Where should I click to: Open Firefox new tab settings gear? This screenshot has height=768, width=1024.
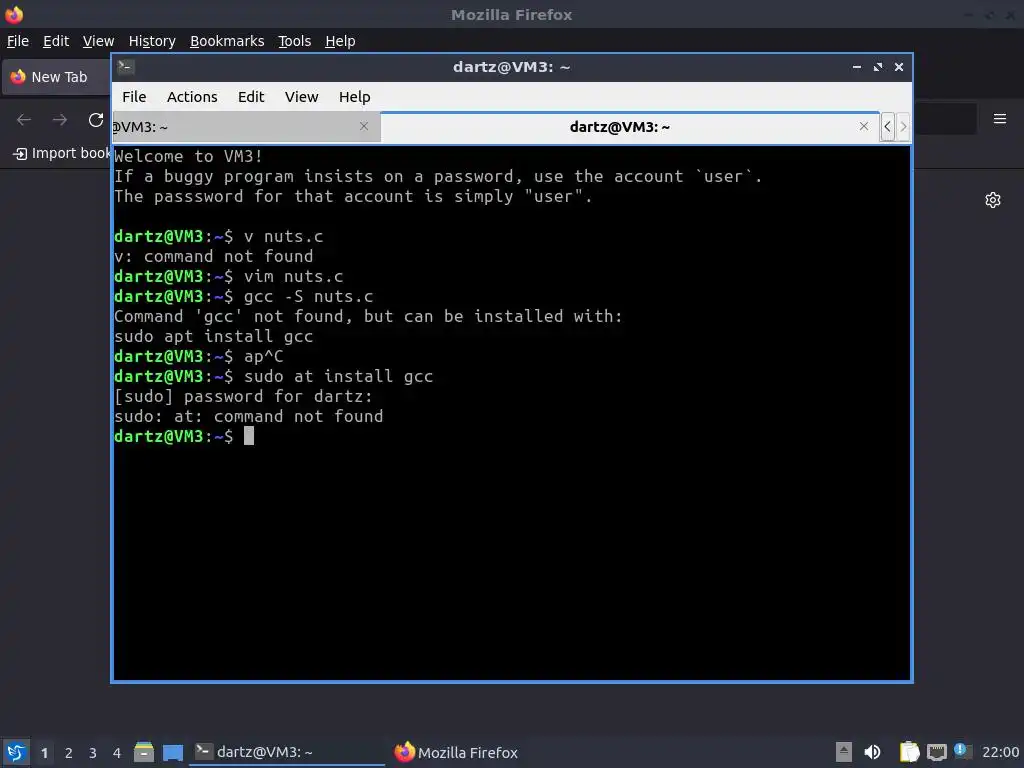pos(993,200)
